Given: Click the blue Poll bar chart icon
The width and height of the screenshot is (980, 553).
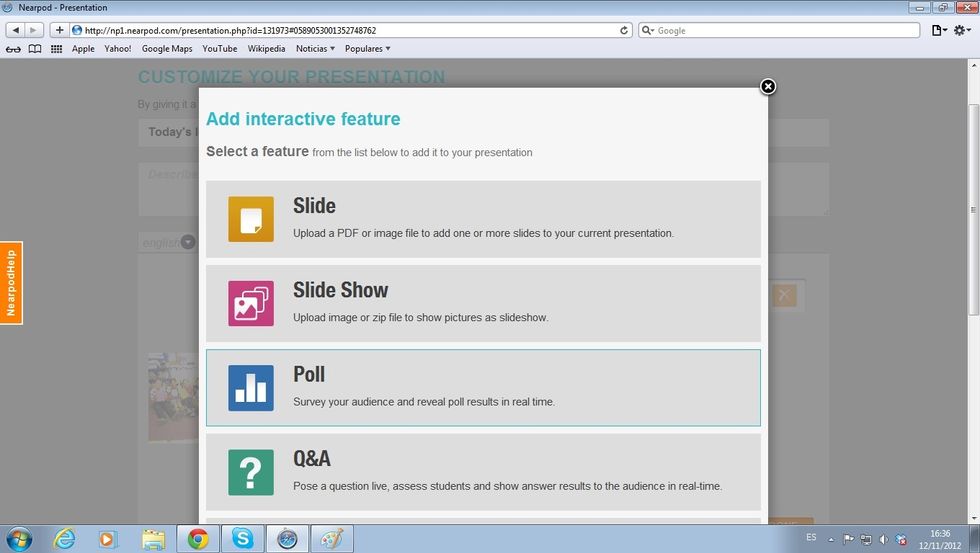Looking at the screenshot, I should (x=251, y=388).
